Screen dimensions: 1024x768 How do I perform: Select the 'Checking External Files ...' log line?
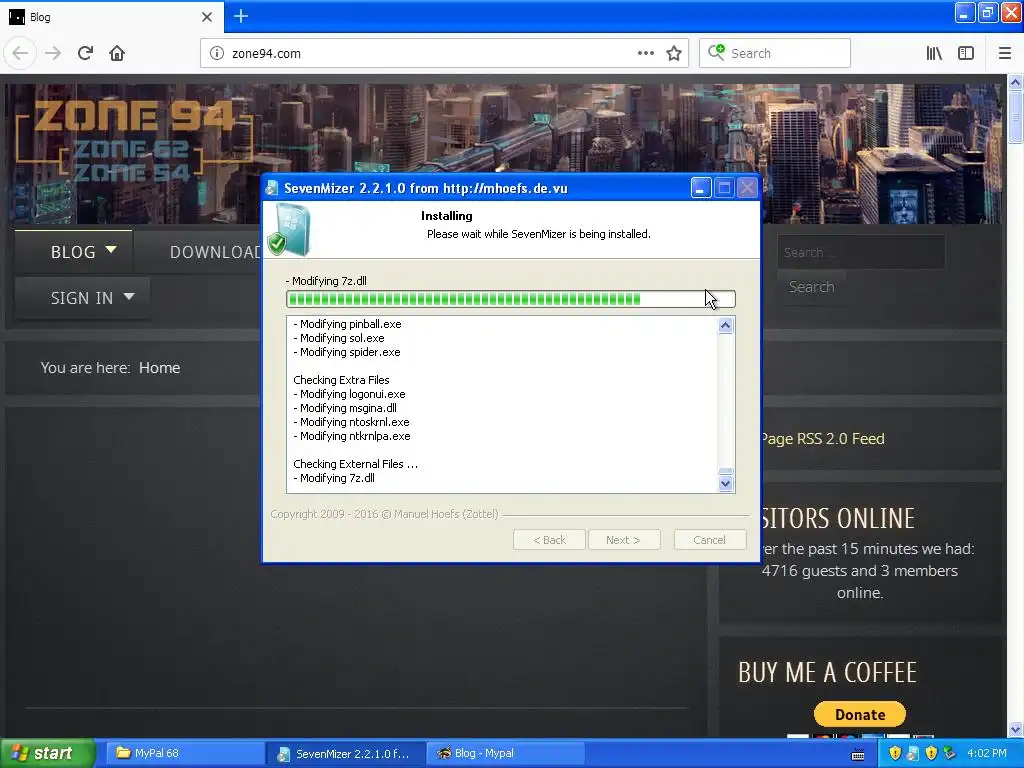click(x=356, y=464)
